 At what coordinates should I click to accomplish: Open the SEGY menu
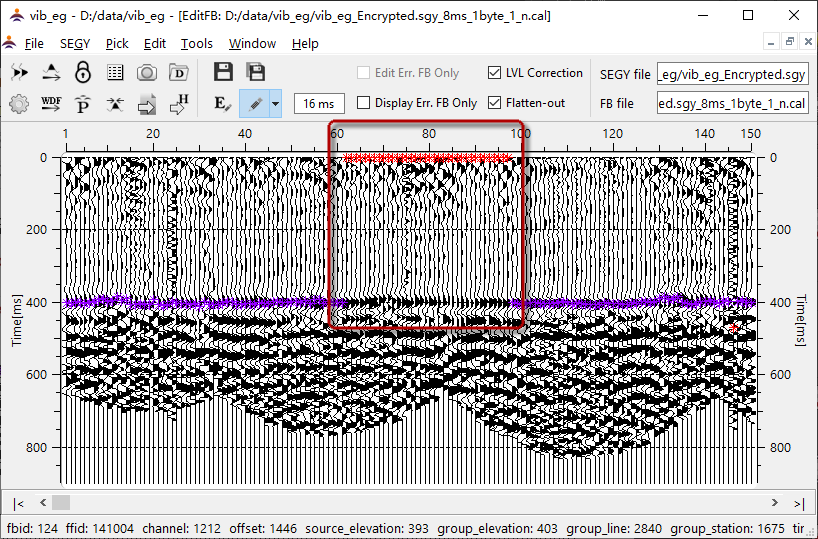75,44
